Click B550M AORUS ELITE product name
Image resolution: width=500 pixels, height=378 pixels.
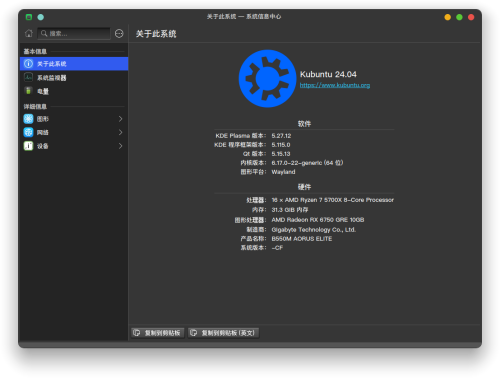pos(302,239)
